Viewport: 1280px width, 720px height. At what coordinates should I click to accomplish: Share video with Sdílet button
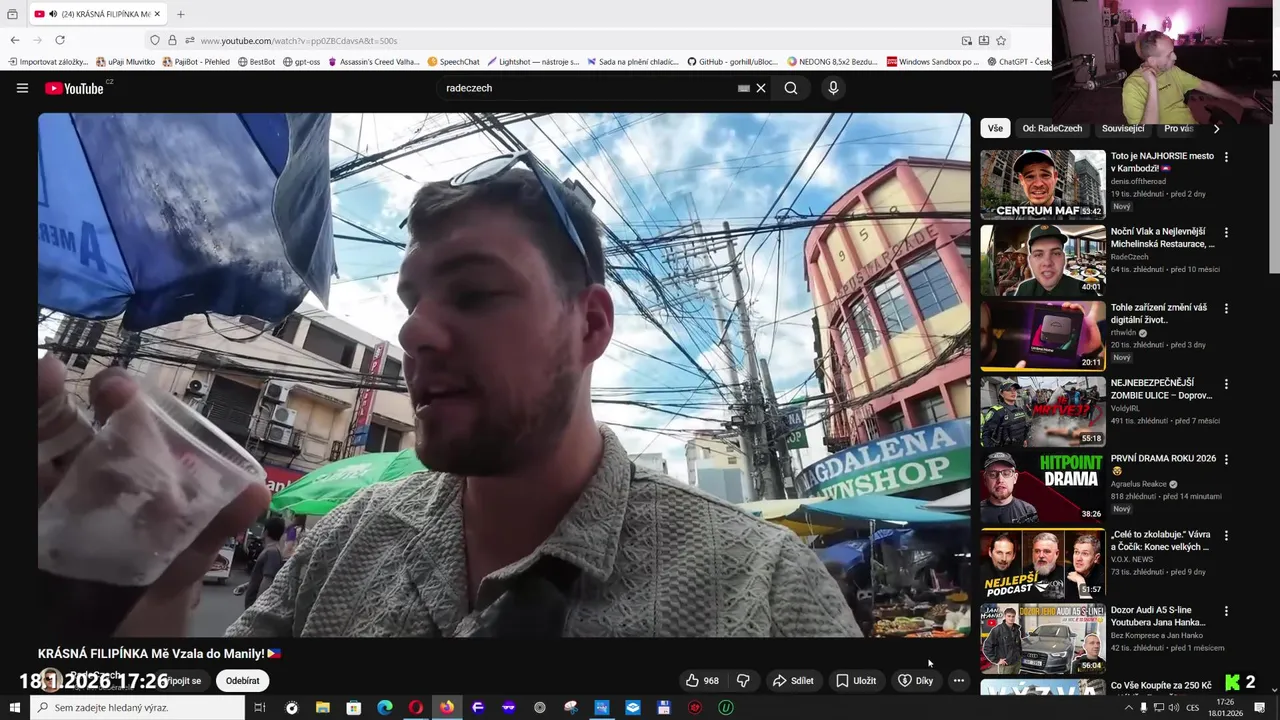coord(792,680)
